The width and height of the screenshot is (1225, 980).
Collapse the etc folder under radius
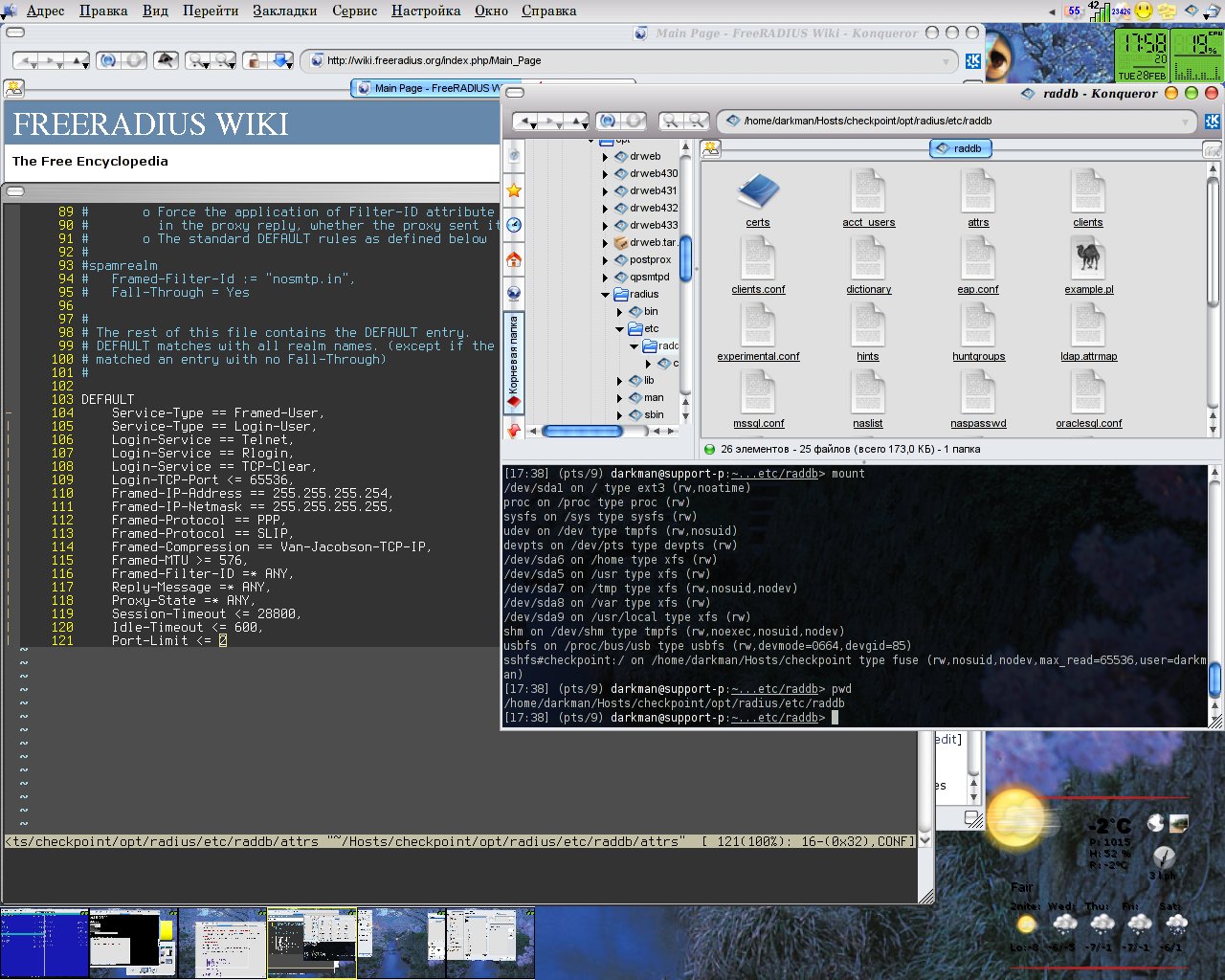click(619, 328)
